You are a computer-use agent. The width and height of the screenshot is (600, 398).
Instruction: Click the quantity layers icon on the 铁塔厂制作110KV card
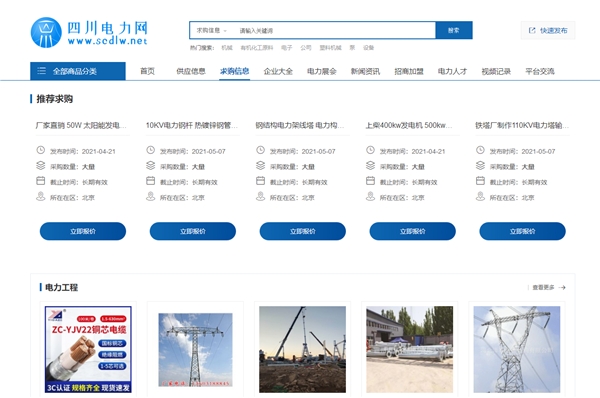pos(480,166)
